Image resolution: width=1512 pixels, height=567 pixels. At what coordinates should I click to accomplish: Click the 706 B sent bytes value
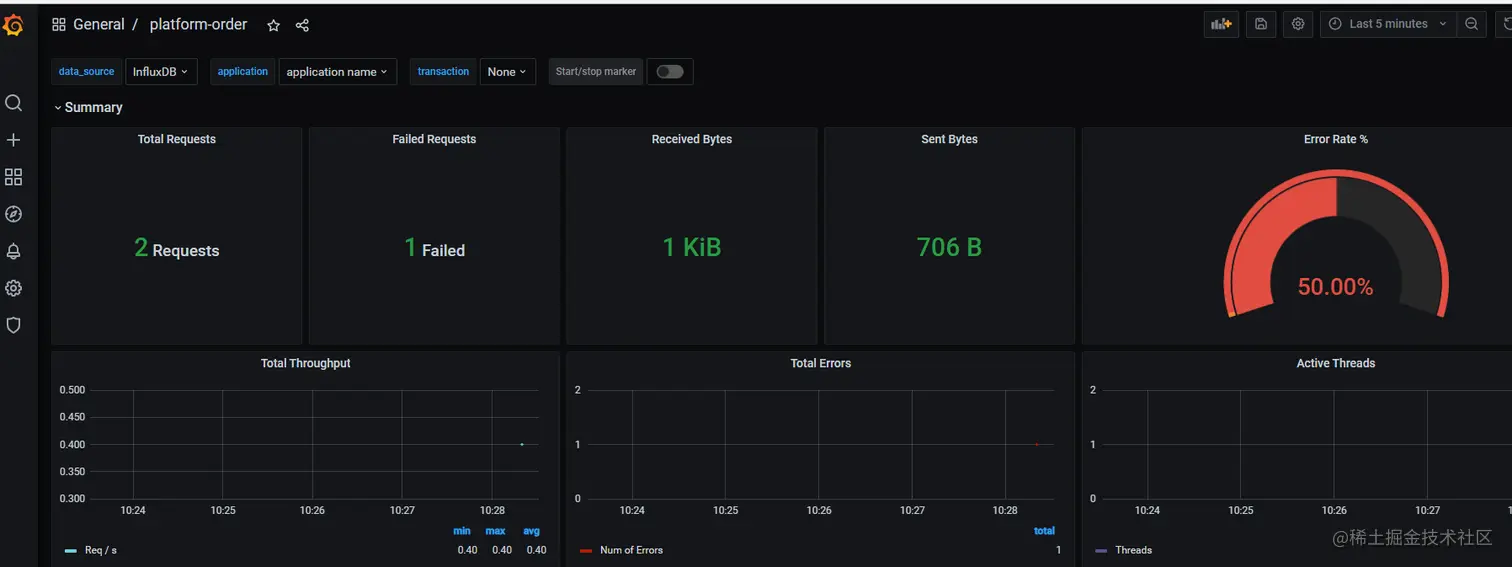949,247
